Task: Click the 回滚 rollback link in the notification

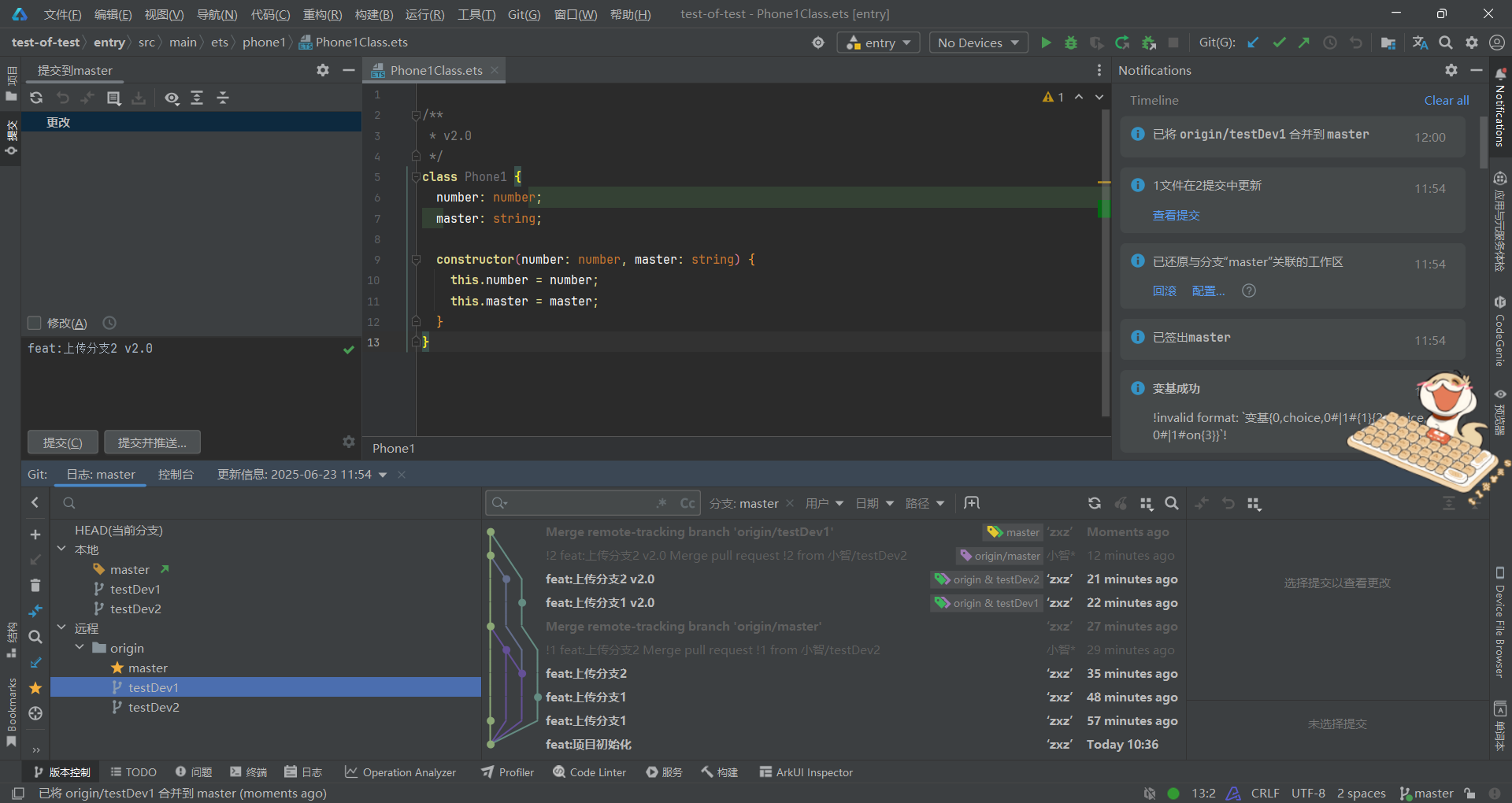Action: [1165, 290]
